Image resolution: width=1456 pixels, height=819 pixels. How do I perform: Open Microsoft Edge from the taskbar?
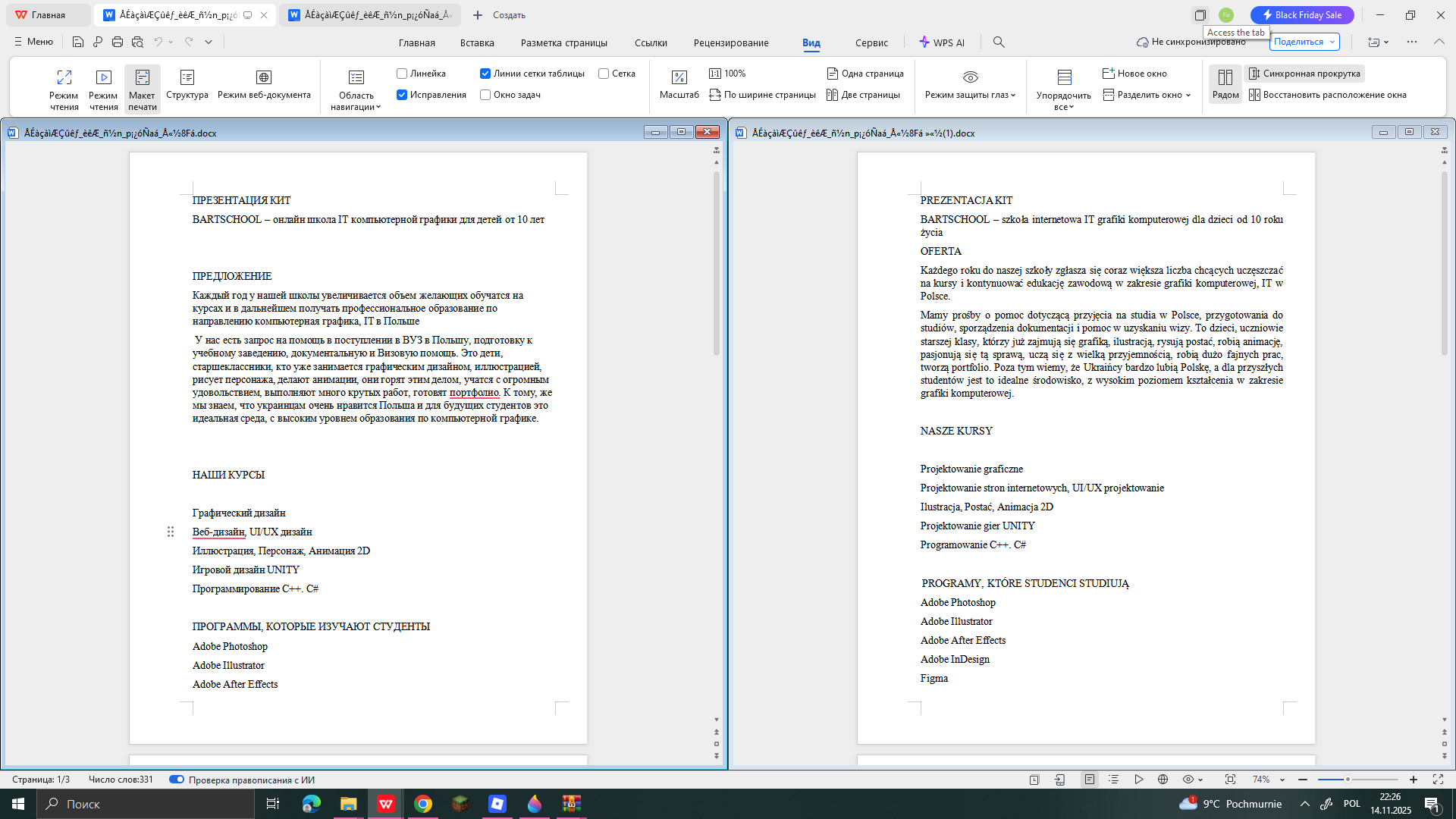click(311, 804)
